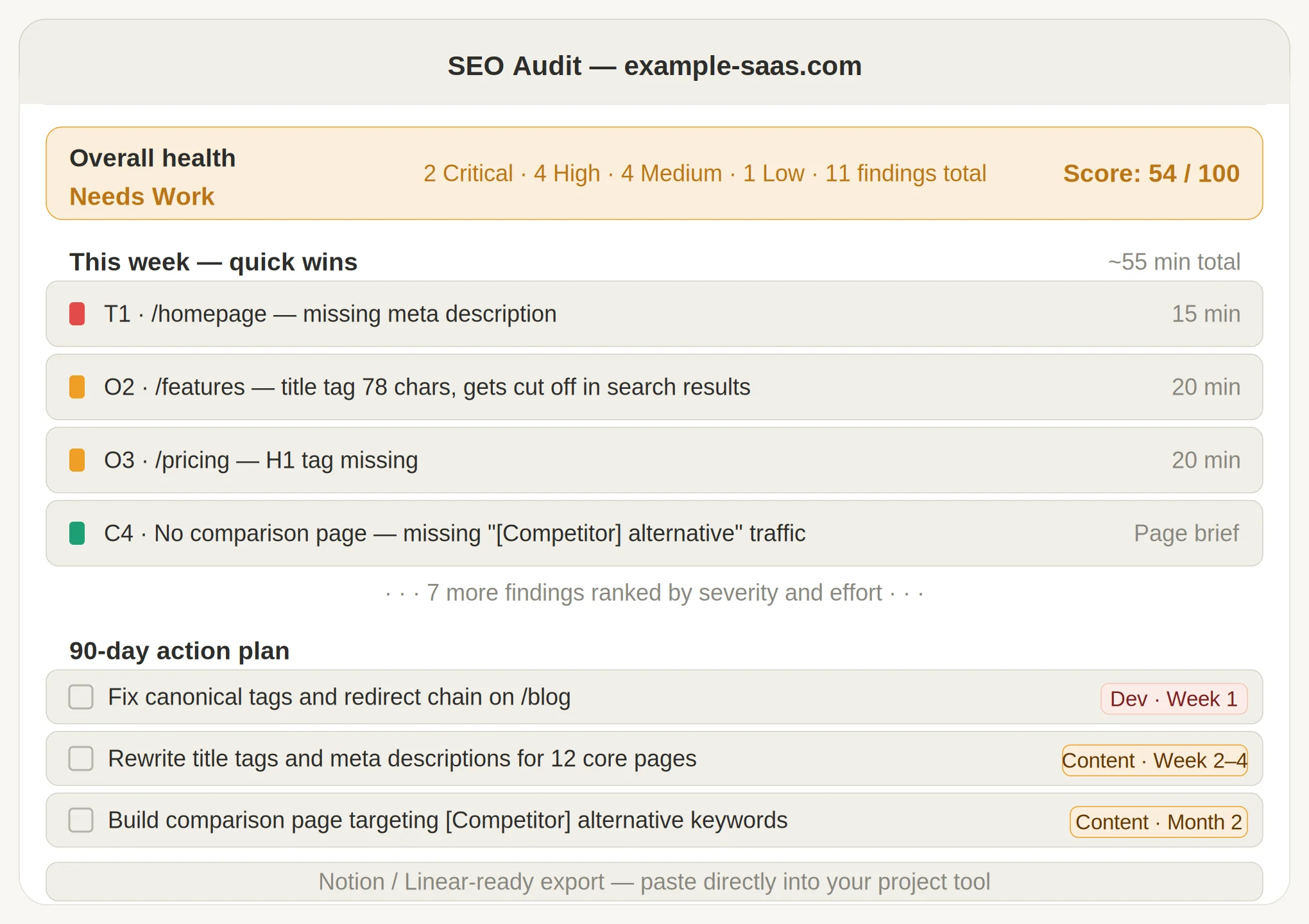Screen dimensions: 1309x924
Task: Open O2 /features title tag finding row
Action: 654,388
